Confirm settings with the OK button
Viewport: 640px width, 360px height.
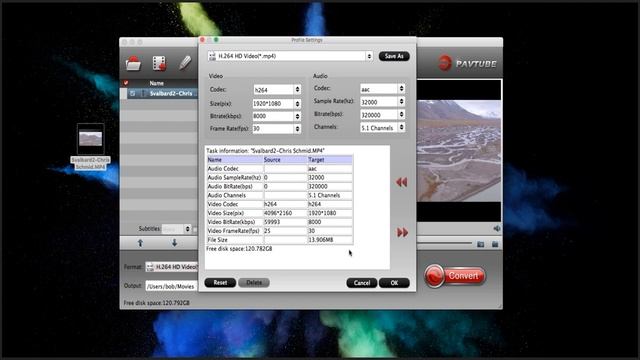(x=394, y=283)
